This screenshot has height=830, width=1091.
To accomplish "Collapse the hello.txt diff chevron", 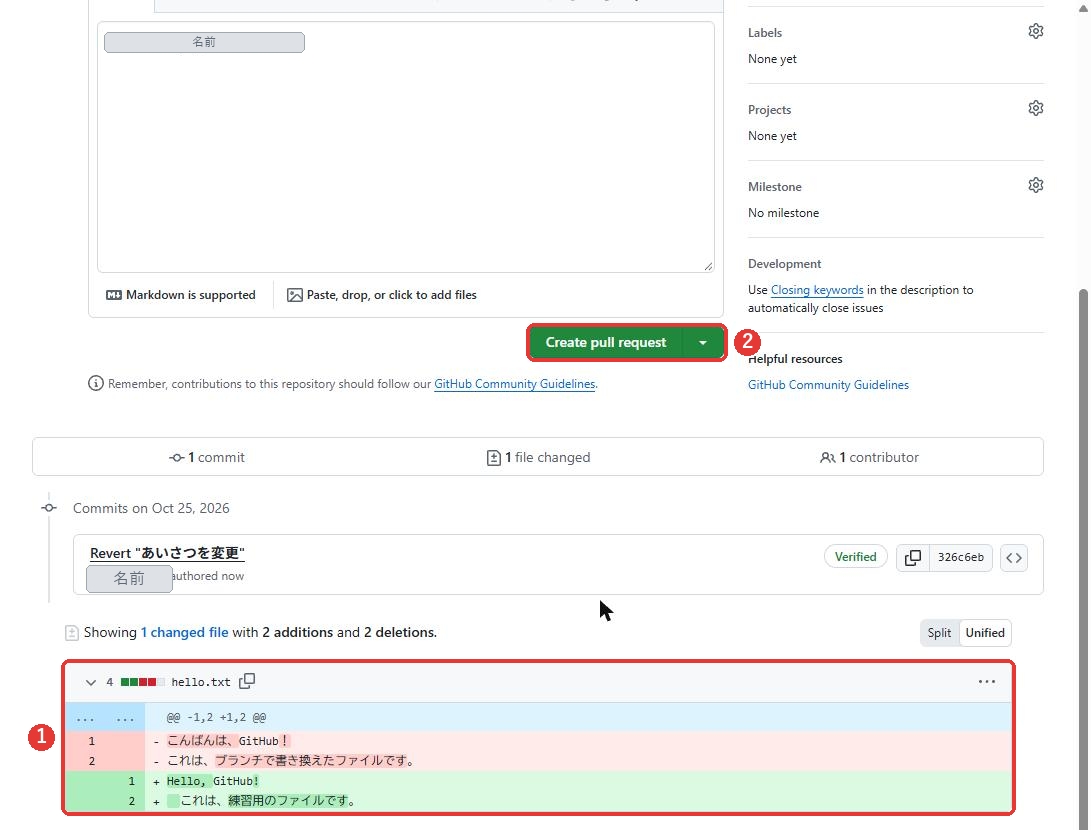I will coord(90,682).
